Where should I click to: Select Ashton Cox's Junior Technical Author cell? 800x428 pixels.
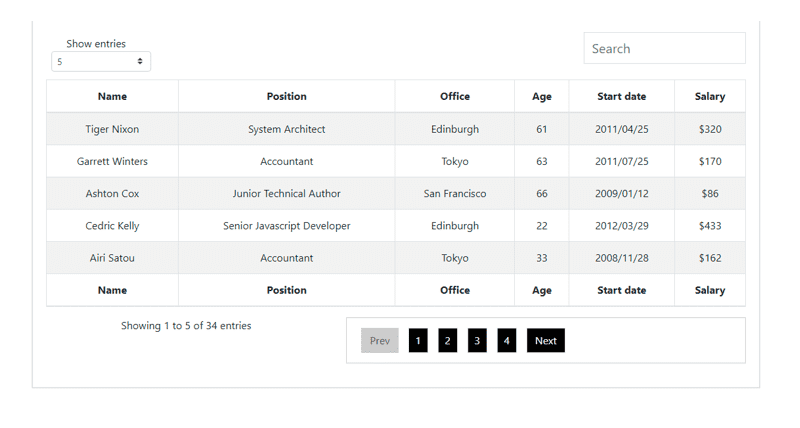286,193
